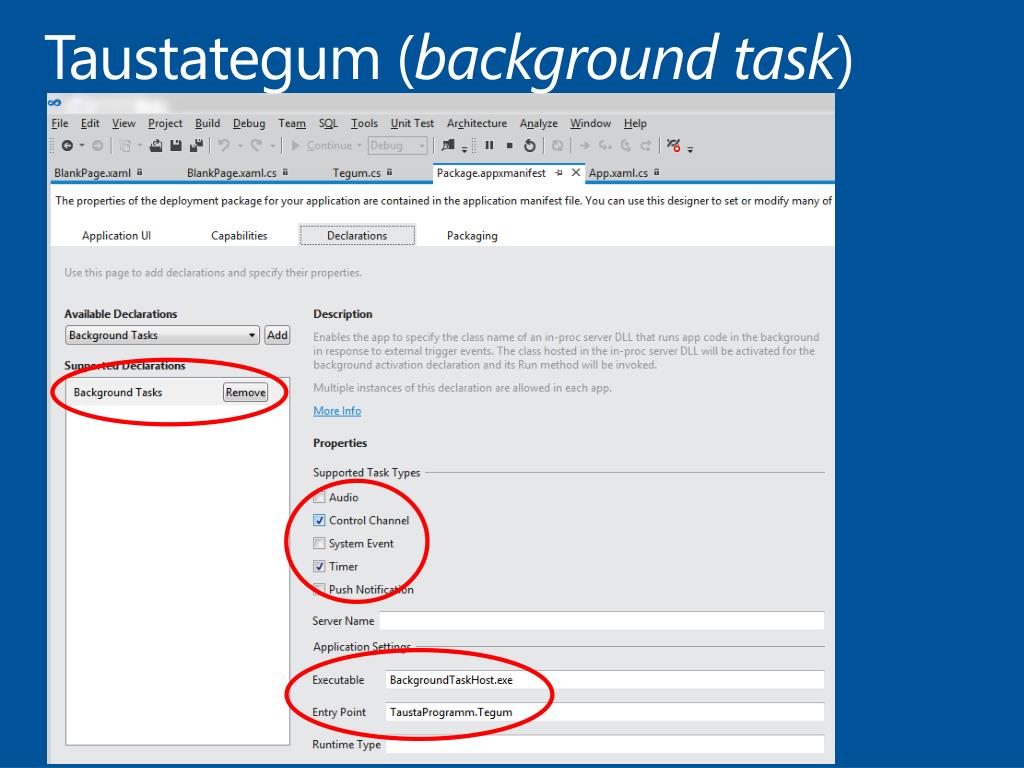Click the pin icon on Package.appxmanifest tab
Image resolution: width=1024 pixels, height=768 pixels.
(558, 173)
